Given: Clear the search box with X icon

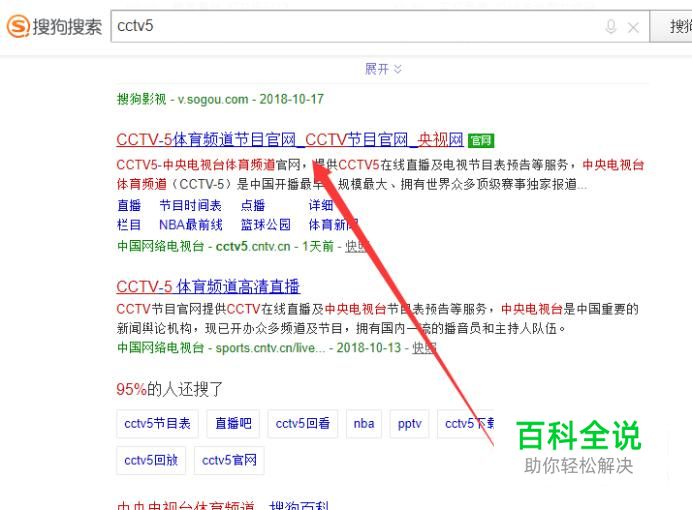Looking at the screenshot, I should point(633,28).
